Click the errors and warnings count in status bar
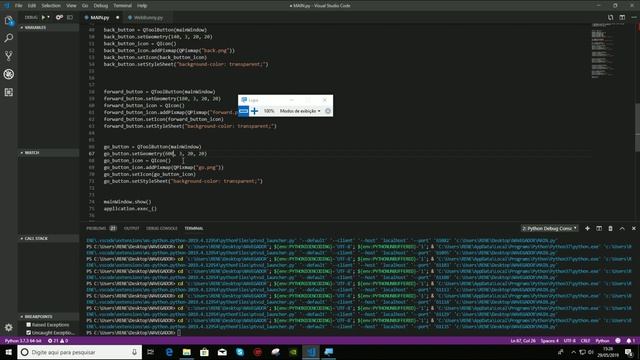 [58, 340]
